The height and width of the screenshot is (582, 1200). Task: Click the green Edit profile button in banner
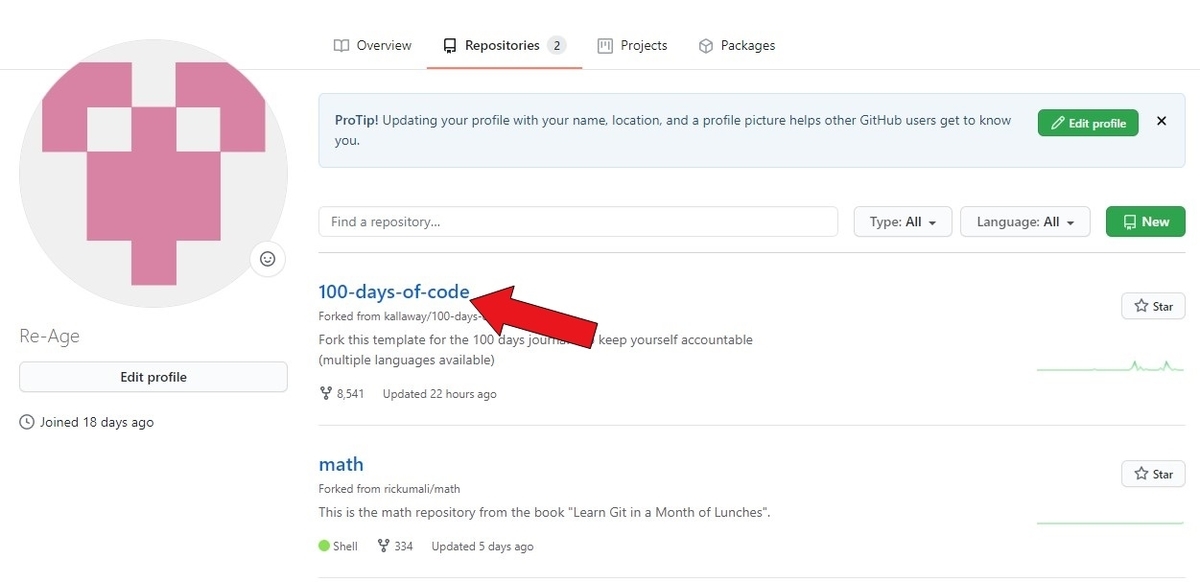click(x=1087, y=123)
